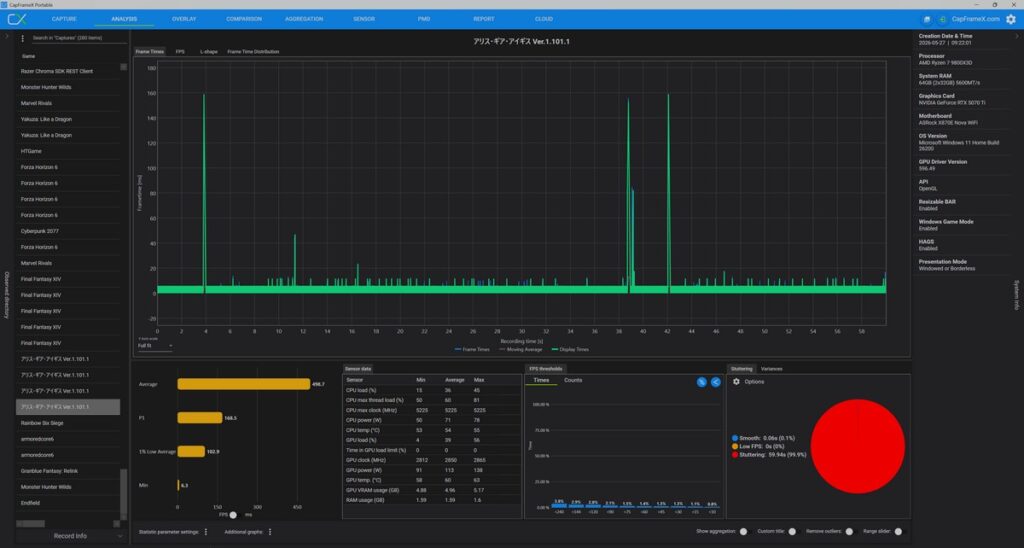Screen dimensions: 1024x548
Task: Select the Cyberpunk 2077 capture record
Action: [68, 231]
